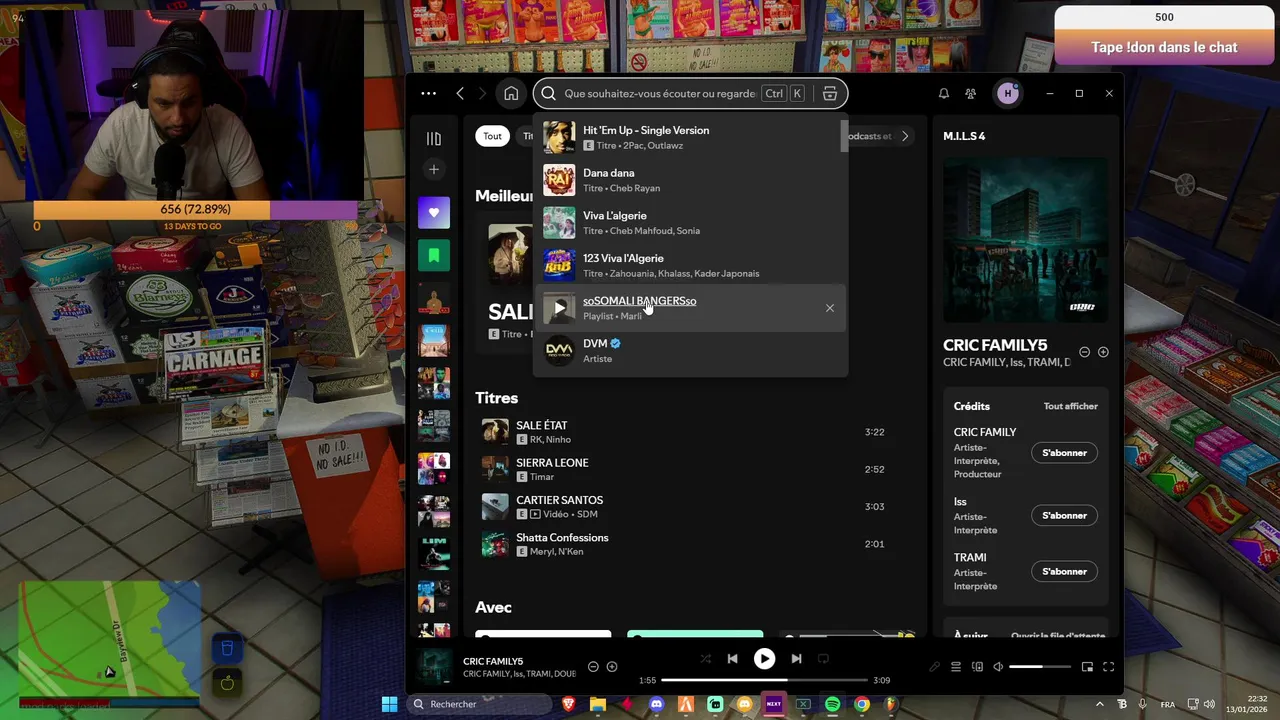Toggle repeat mode
Viewport: 1280px width, 720px height.
point(823,659)
